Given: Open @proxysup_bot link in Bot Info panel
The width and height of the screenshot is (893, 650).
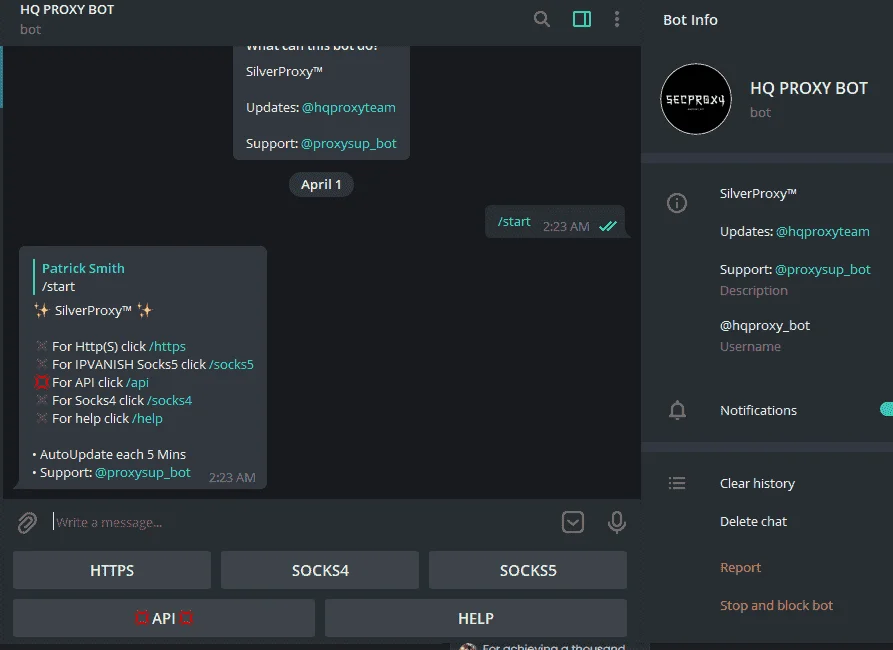Looking at the screenshot, I should [x=822, y=269].
